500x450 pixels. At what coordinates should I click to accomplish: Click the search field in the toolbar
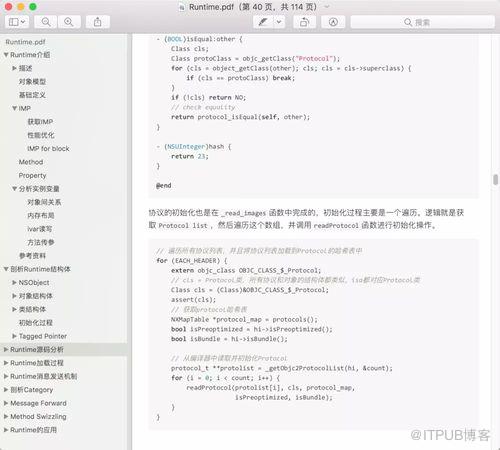[x=422, y=22]
